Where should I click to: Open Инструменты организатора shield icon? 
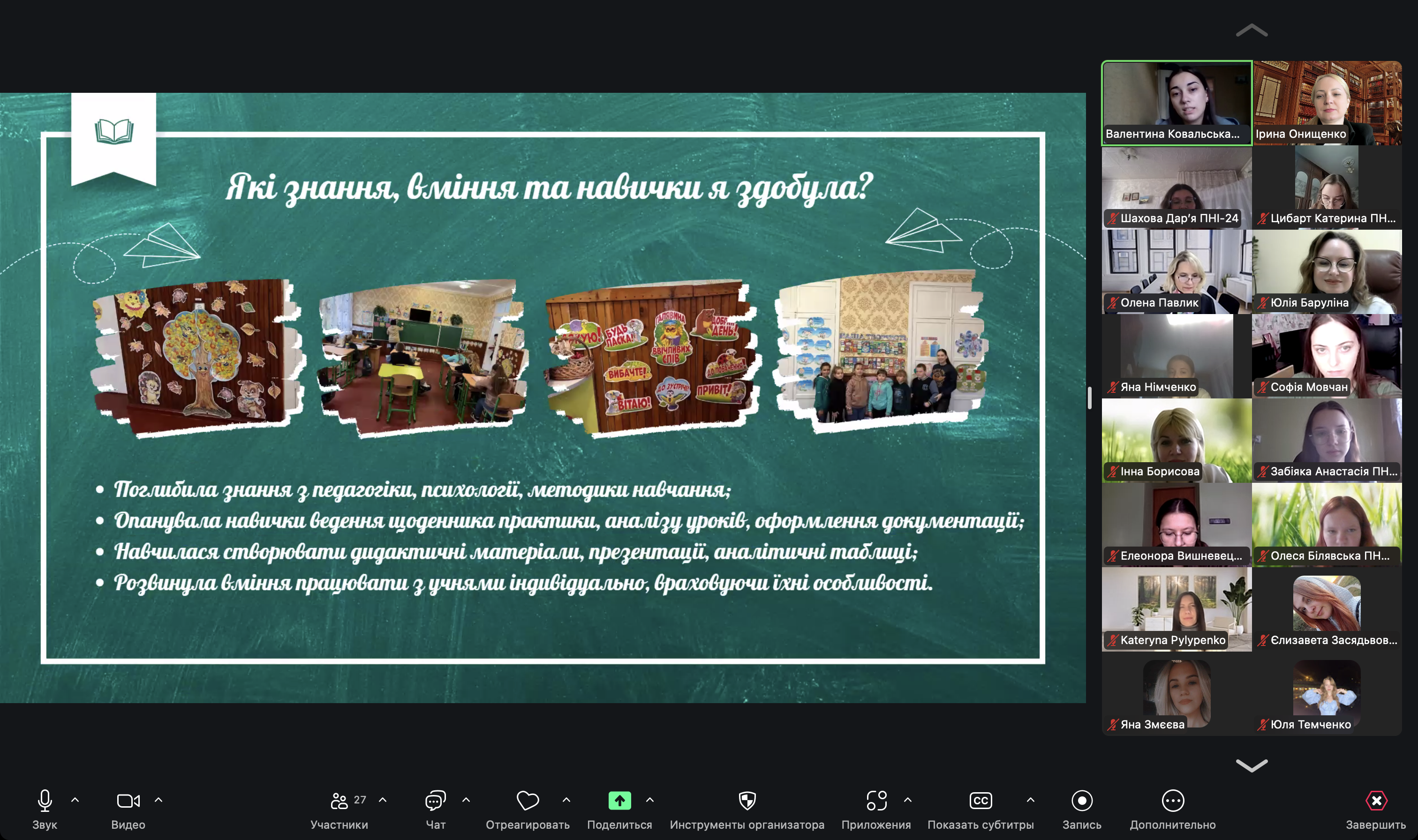click(747, 800)
